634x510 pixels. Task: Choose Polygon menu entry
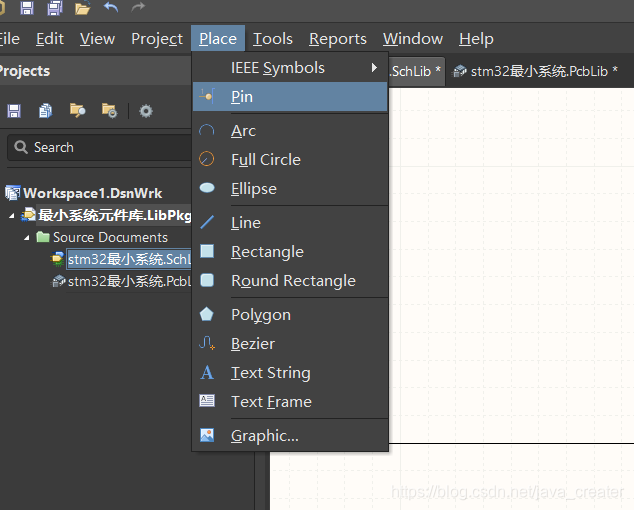point(290,315)
